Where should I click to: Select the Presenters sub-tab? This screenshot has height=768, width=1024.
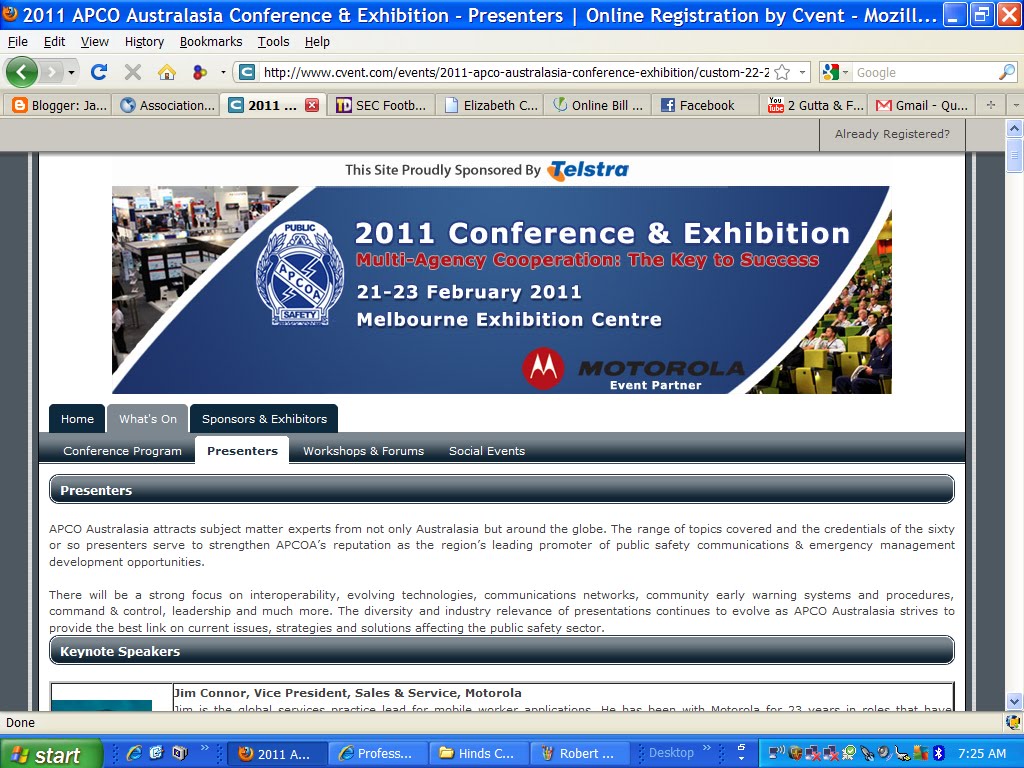pyautogui.click(x=242, y=451)
